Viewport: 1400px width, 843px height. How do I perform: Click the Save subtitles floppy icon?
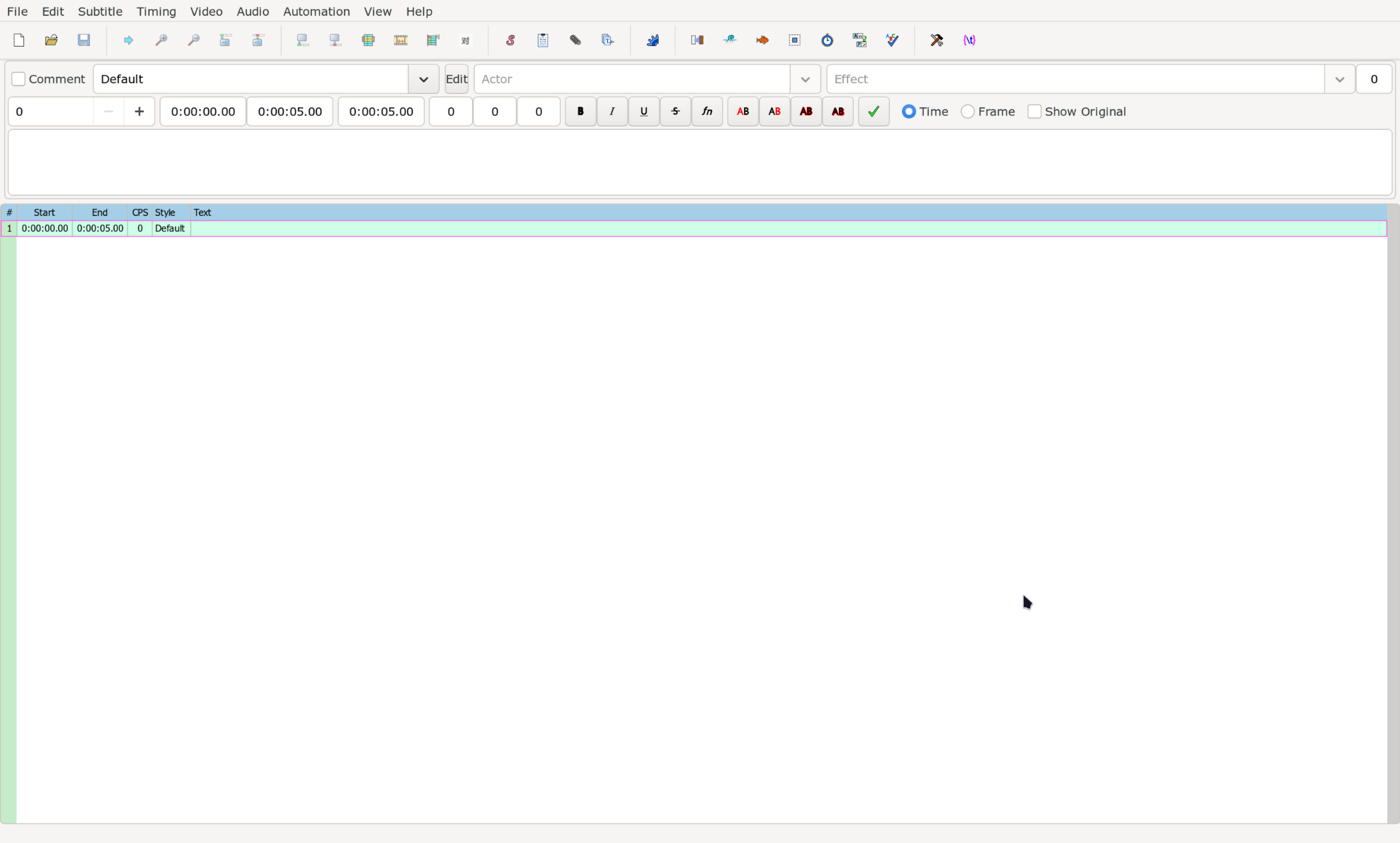(x=83, y=39)
